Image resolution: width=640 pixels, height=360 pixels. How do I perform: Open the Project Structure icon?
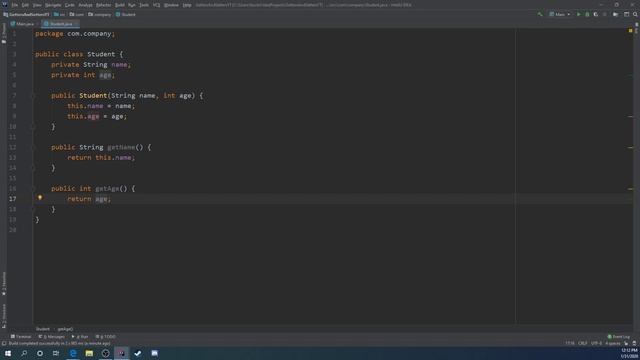pos(616,14)
